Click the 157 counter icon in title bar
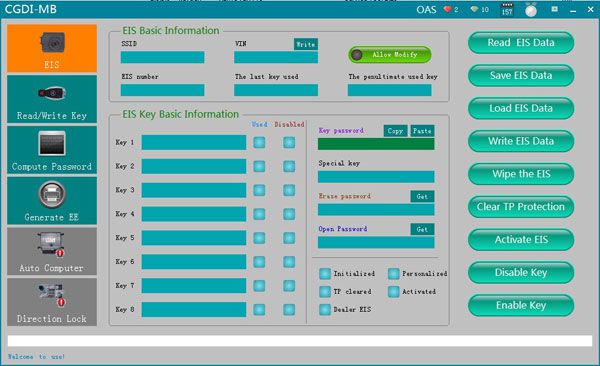This screenshot has width=600, height=366. pos(507,10)
